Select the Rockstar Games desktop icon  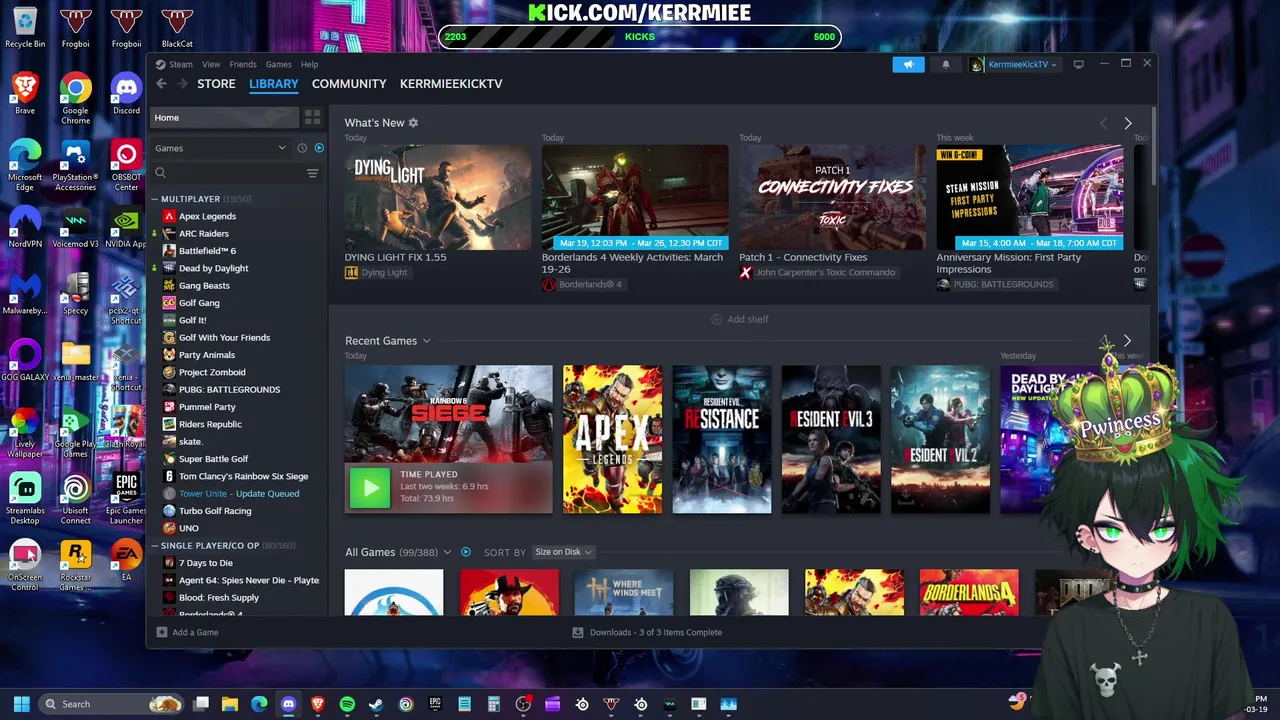75,566
